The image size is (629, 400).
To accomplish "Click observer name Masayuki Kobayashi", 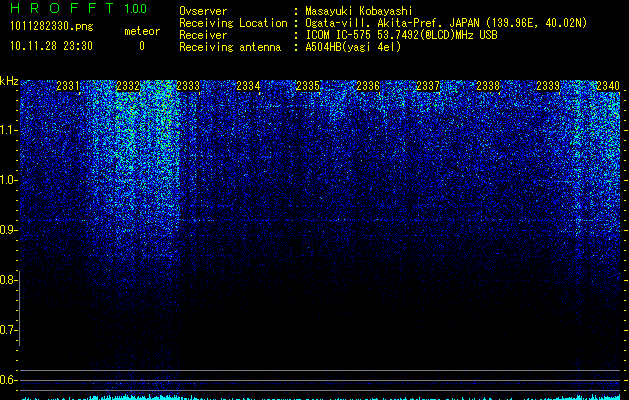I will [x=359, y=11].
